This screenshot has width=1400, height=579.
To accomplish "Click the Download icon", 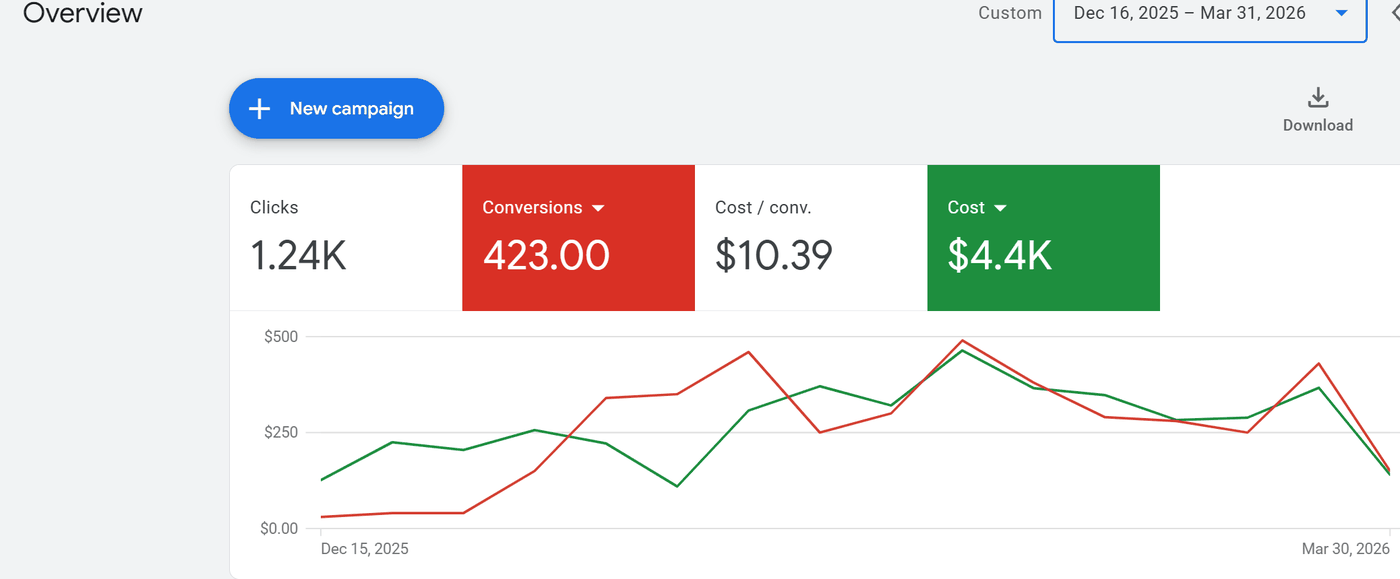I will coord(1318,98).
